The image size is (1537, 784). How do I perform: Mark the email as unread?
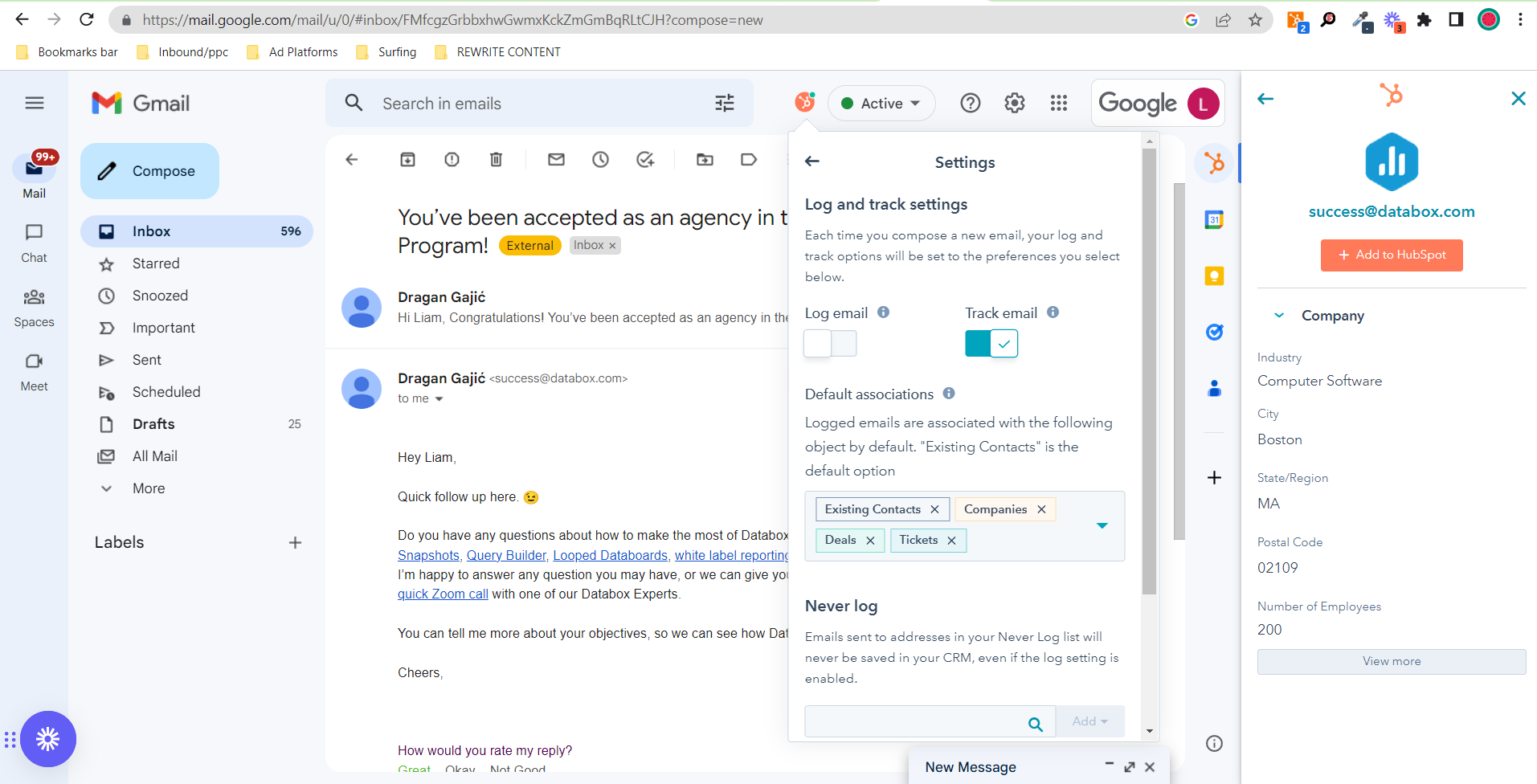(556, 159)
